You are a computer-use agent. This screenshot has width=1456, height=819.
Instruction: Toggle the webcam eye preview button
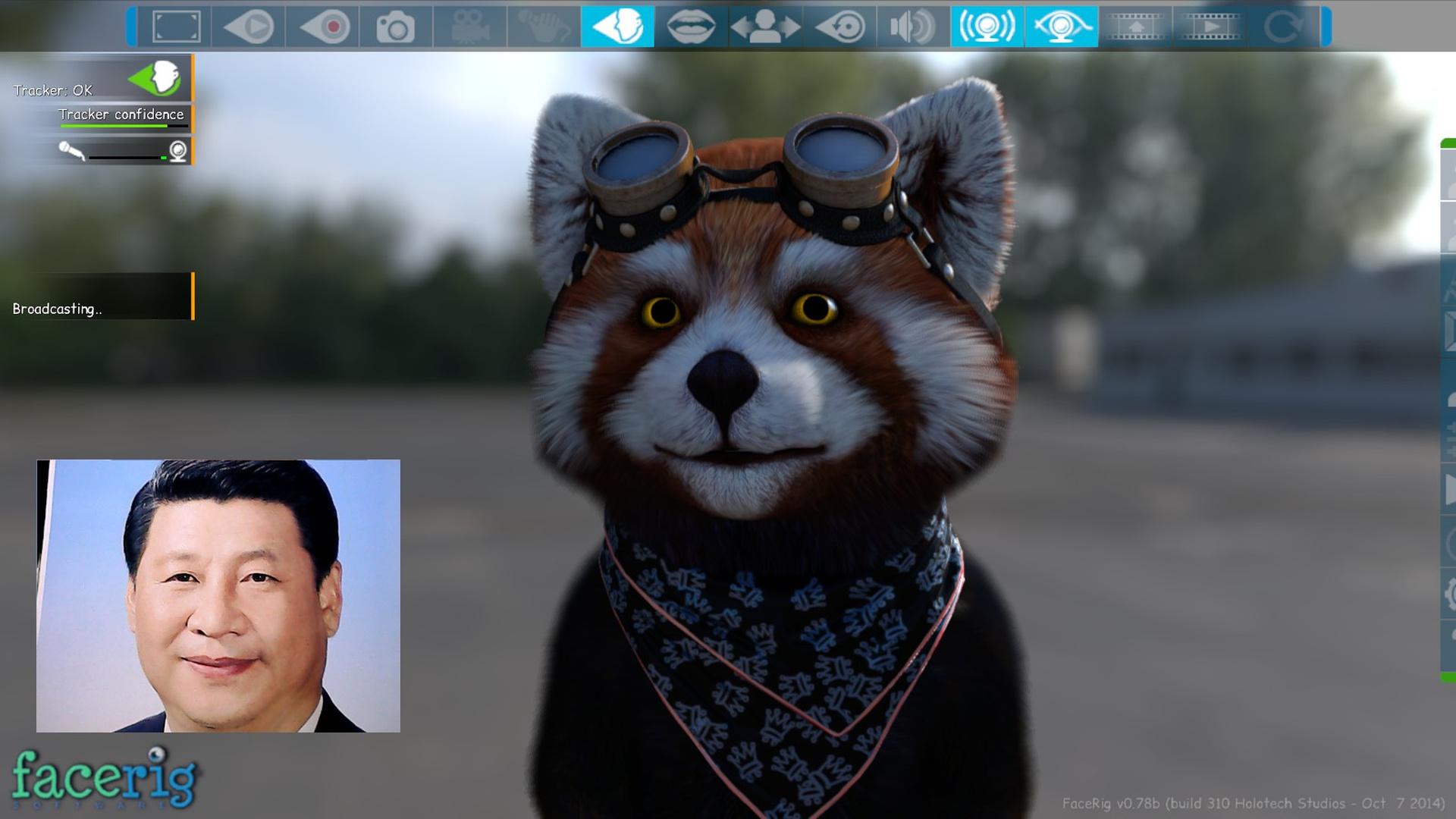[x=1061, y=27]
